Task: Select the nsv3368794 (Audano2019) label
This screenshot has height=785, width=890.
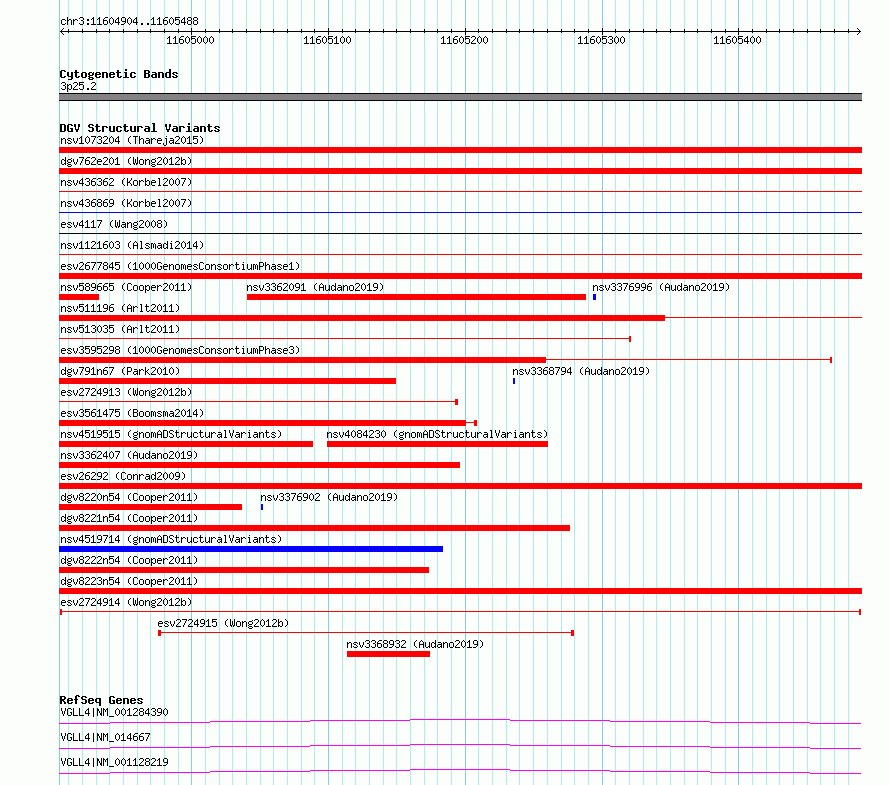Action: click(581, 371)
